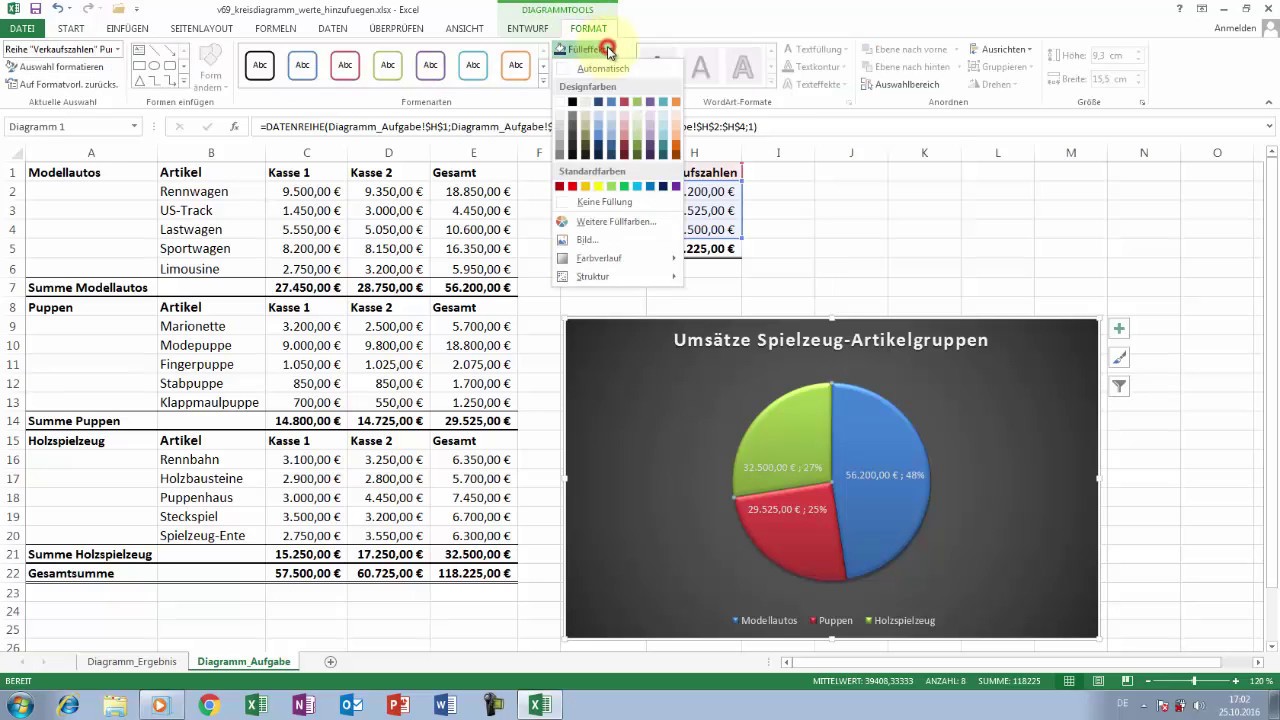The height and width of the screenshot is (720, 1280).
Task: Open the Farbverlauf submenu
Action: (616, 258)
